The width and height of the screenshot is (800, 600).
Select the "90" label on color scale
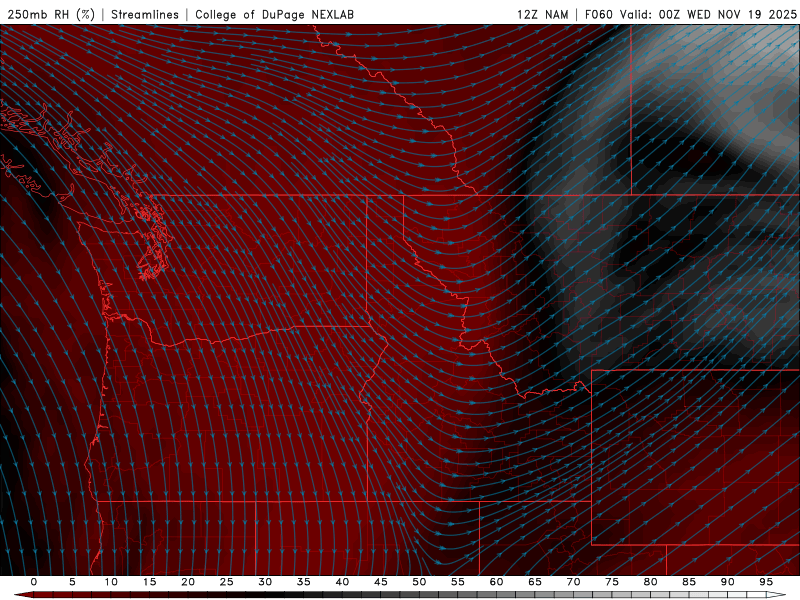(x=728, y=582)
